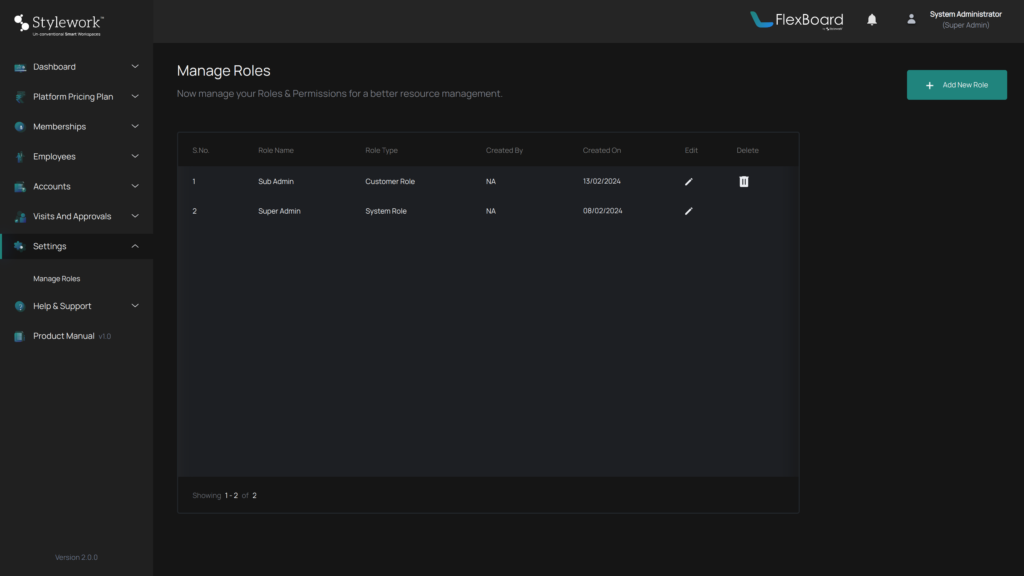
Task: Click the Stylework logo
Action: click(59, 25)
